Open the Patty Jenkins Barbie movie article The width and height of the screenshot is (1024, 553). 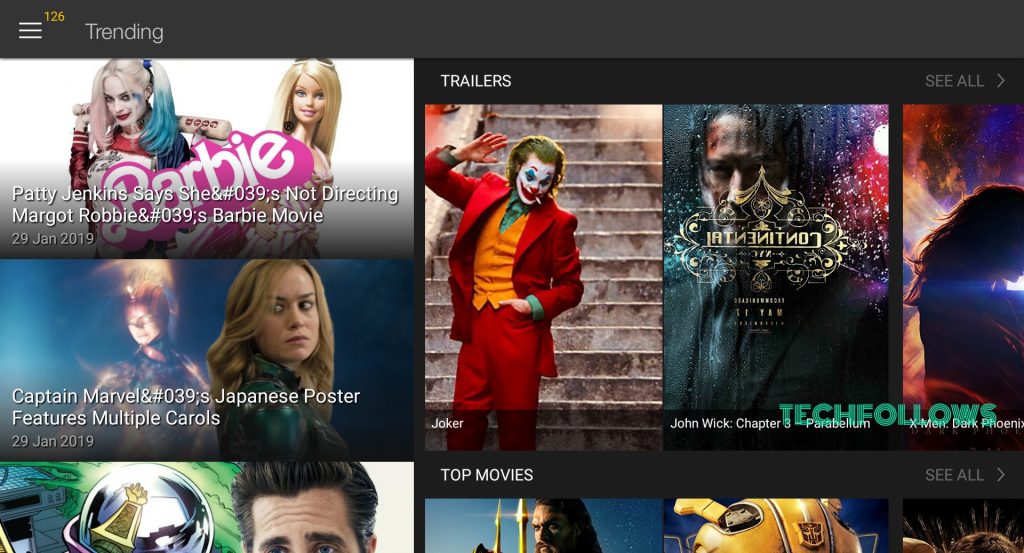206,159
